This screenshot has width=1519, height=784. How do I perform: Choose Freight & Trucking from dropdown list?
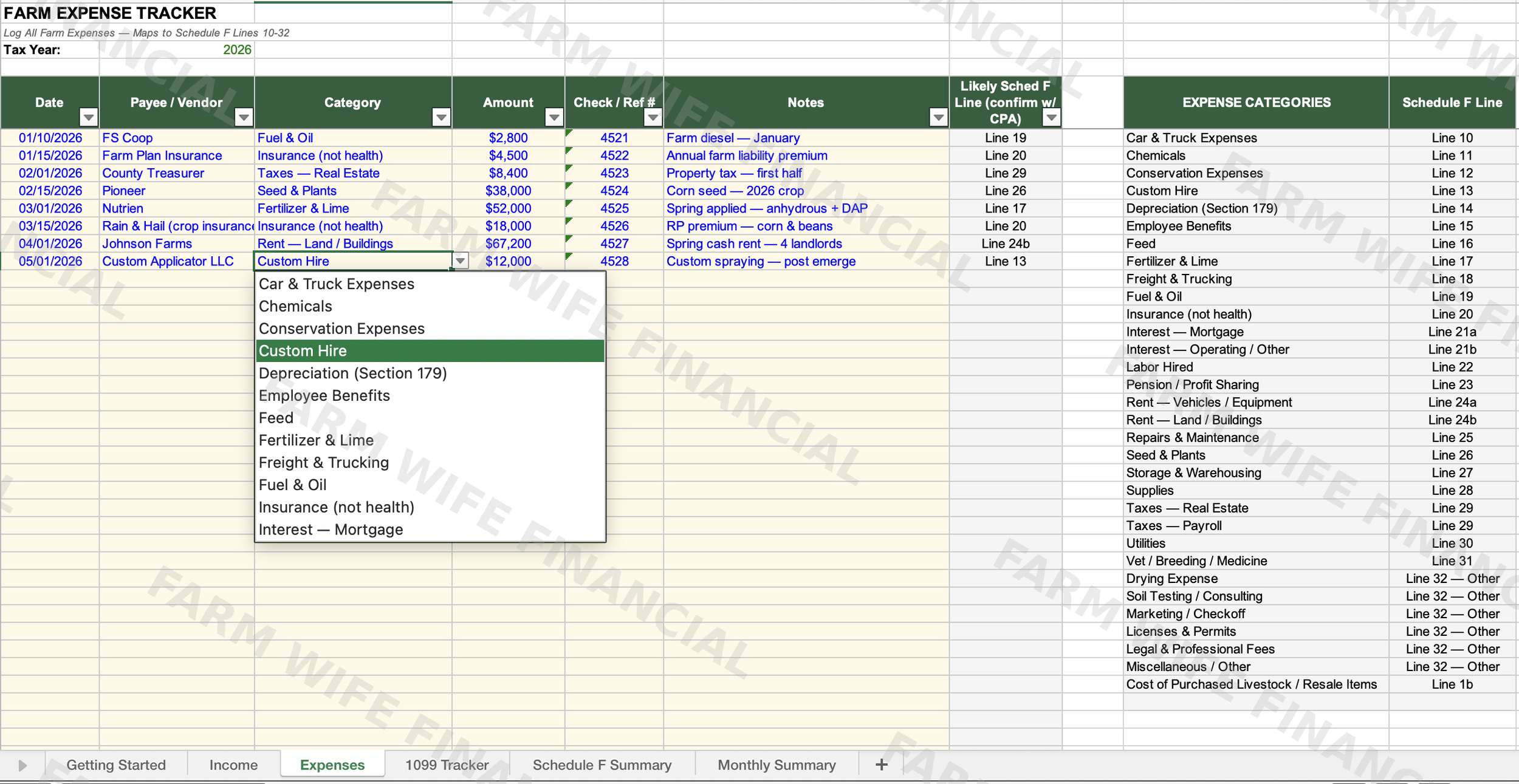pyautogui.click(x=430, y=463)
